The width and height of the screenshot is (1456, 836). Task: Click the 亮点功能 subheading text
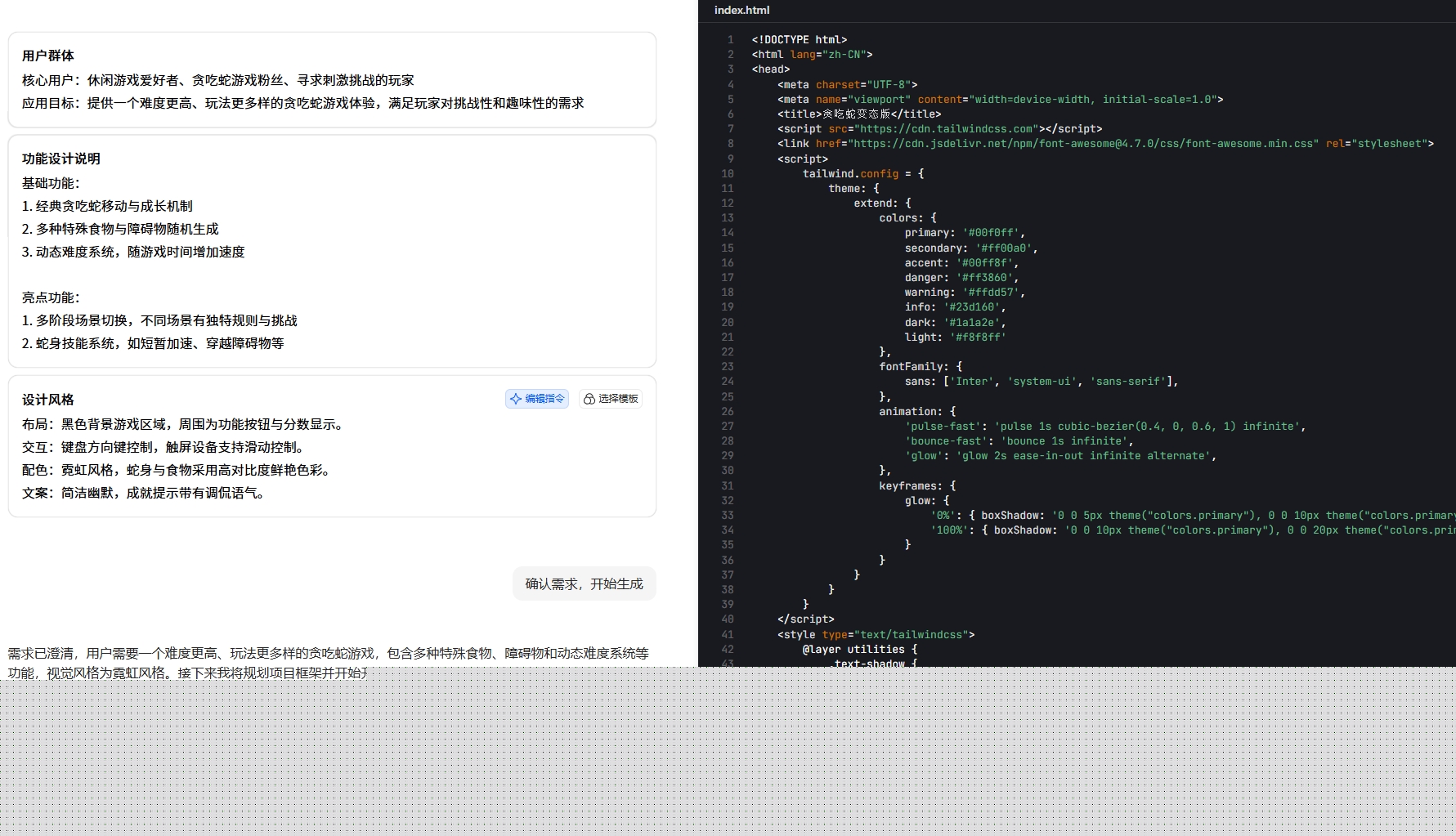51,297
